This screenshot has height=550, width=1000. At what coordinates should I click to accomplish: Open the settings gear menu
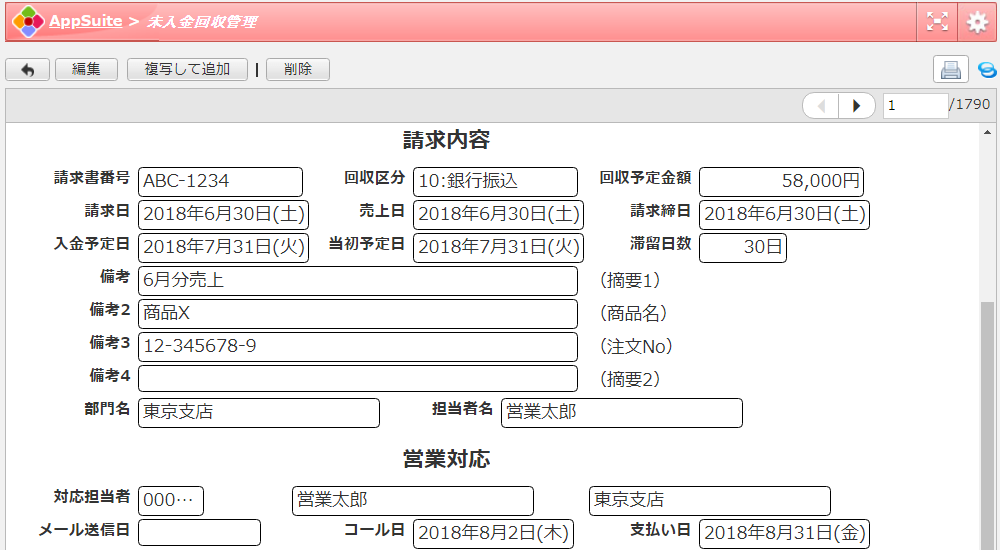pyautogui.click(x=977, y=21)
